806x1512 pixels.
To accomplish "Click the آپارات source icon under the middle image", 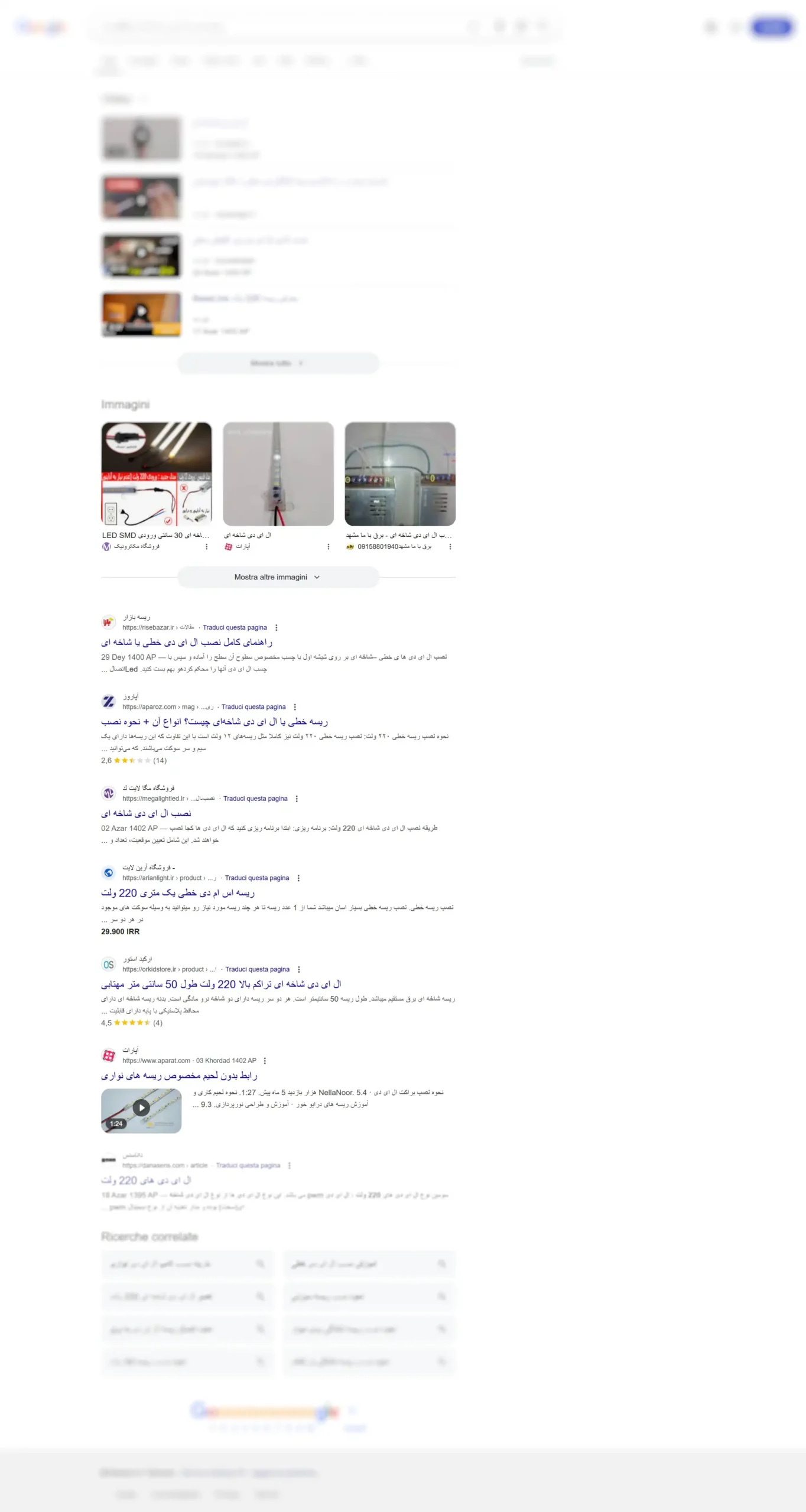I will coord(229,547).
